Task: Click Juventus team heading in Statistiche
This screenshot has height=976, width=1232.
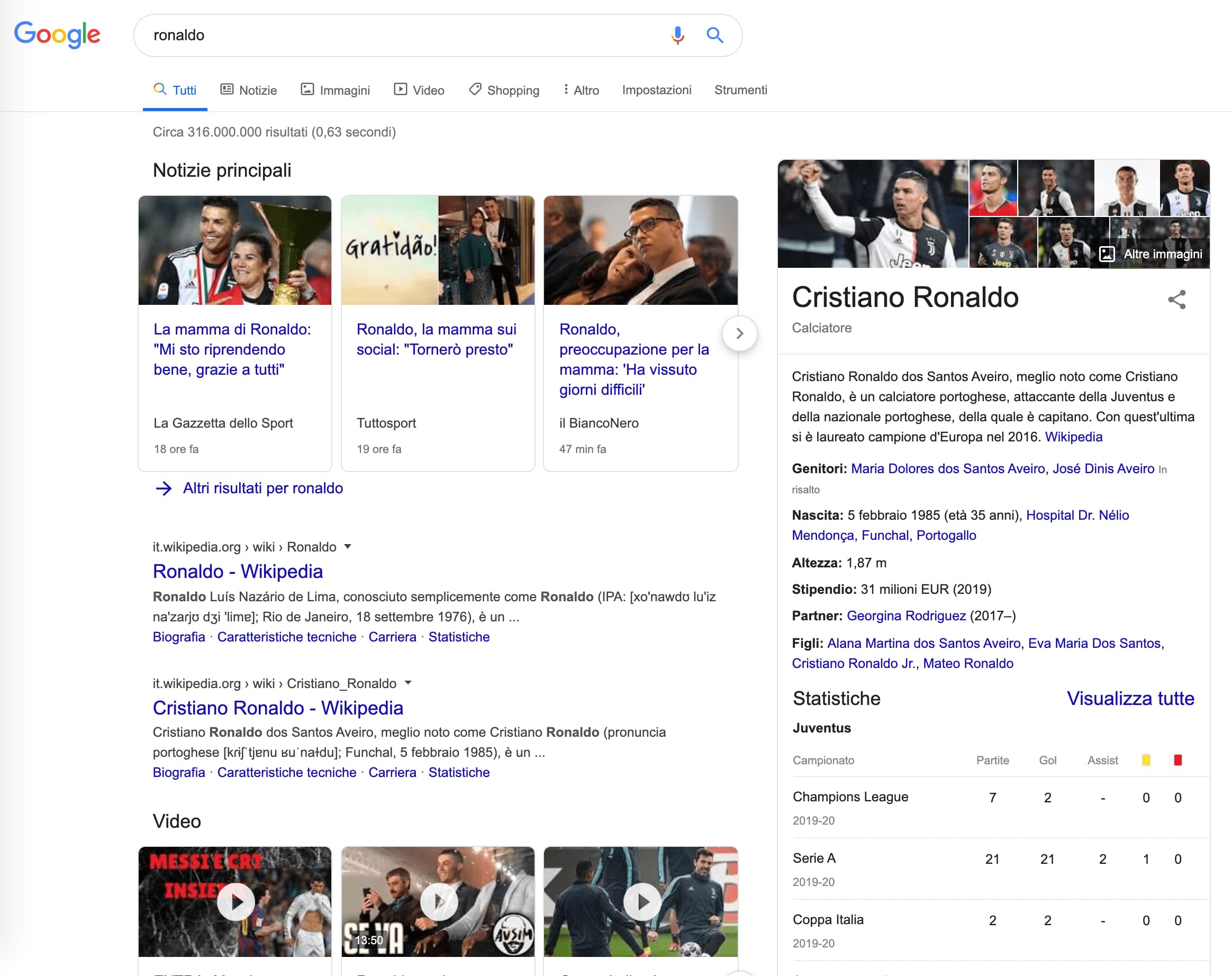Action: (x=821, y=727)
